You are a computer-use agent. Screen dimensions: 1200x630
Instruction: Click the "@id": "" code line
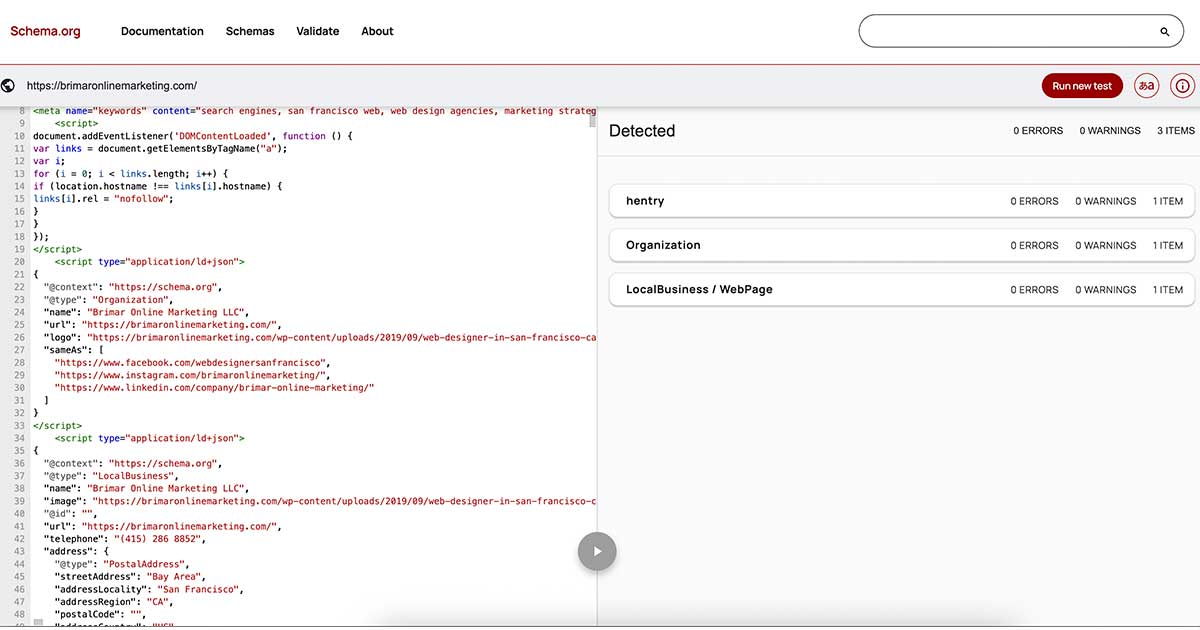coord(70,514)
